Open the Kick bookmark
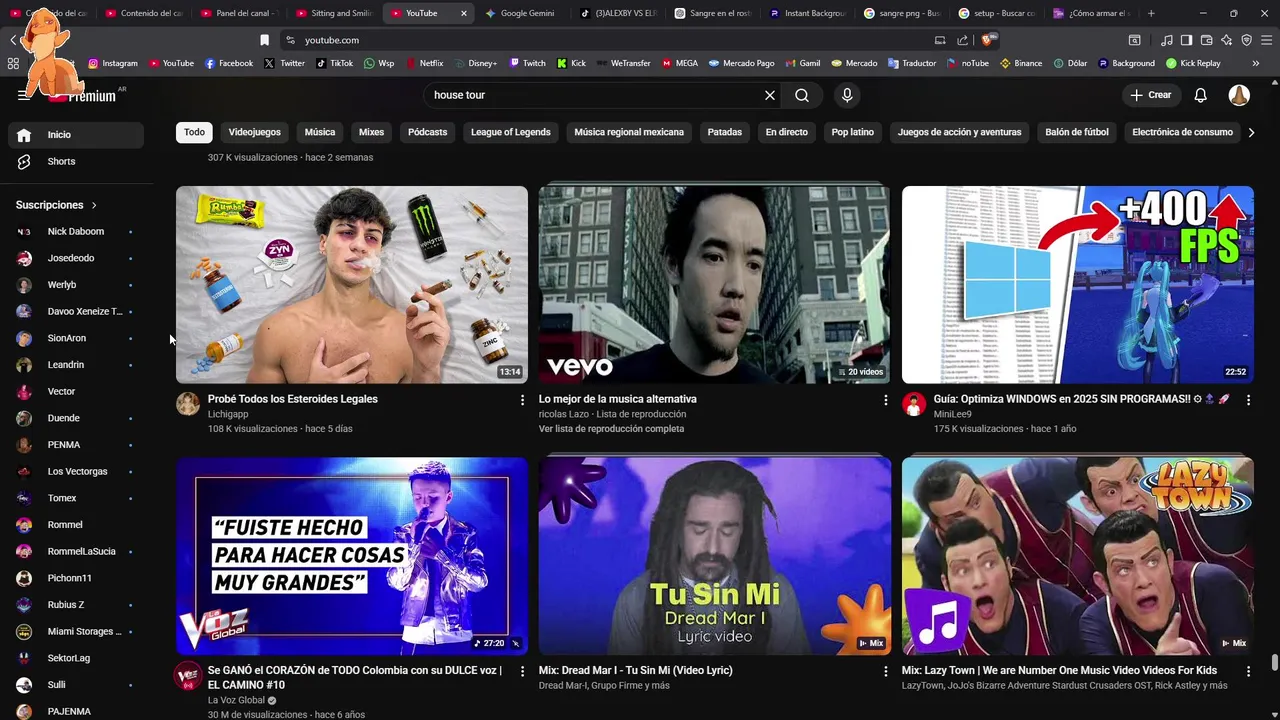 571,63
